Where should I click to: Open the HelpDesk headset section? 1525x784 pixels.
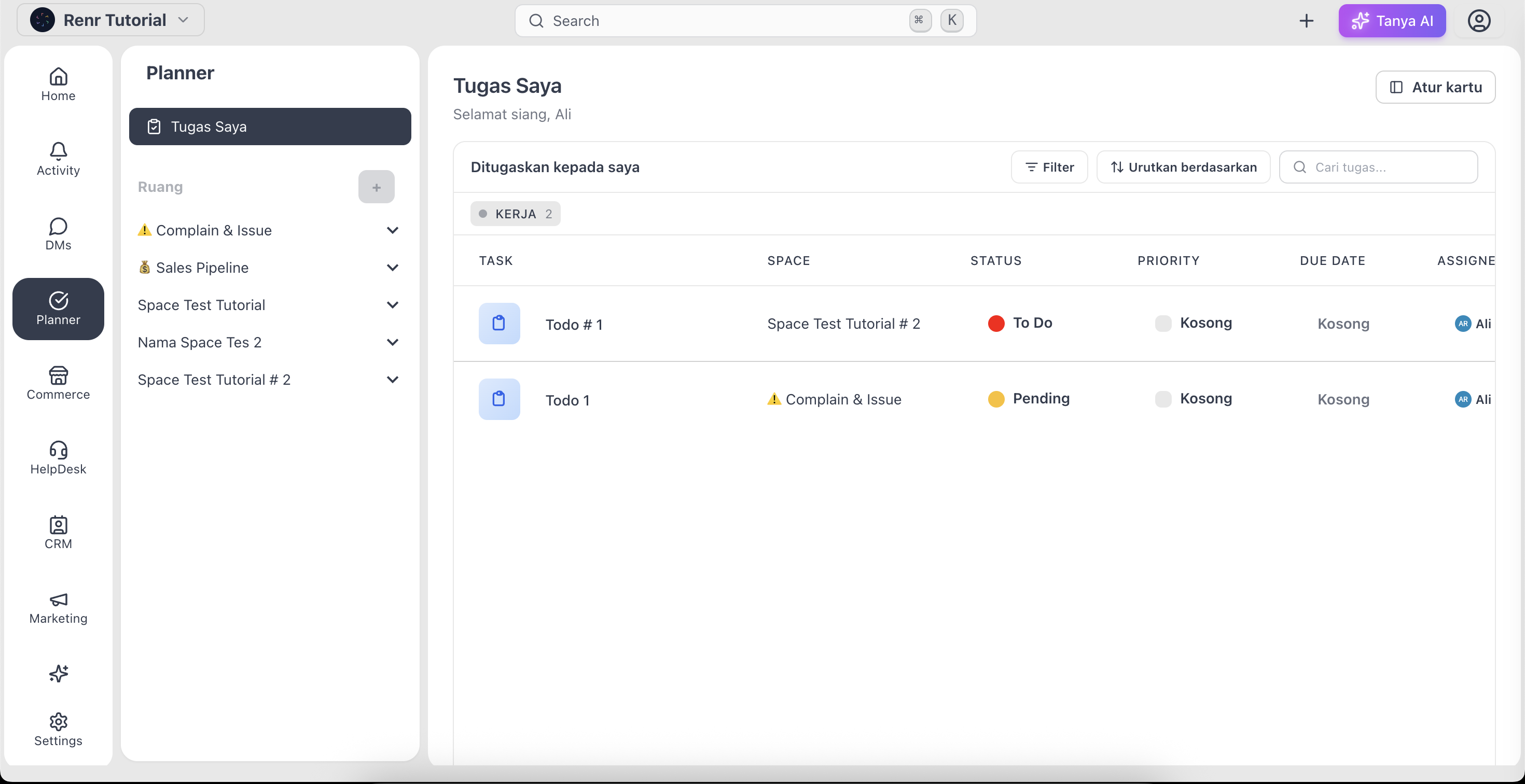pos(58,458)
